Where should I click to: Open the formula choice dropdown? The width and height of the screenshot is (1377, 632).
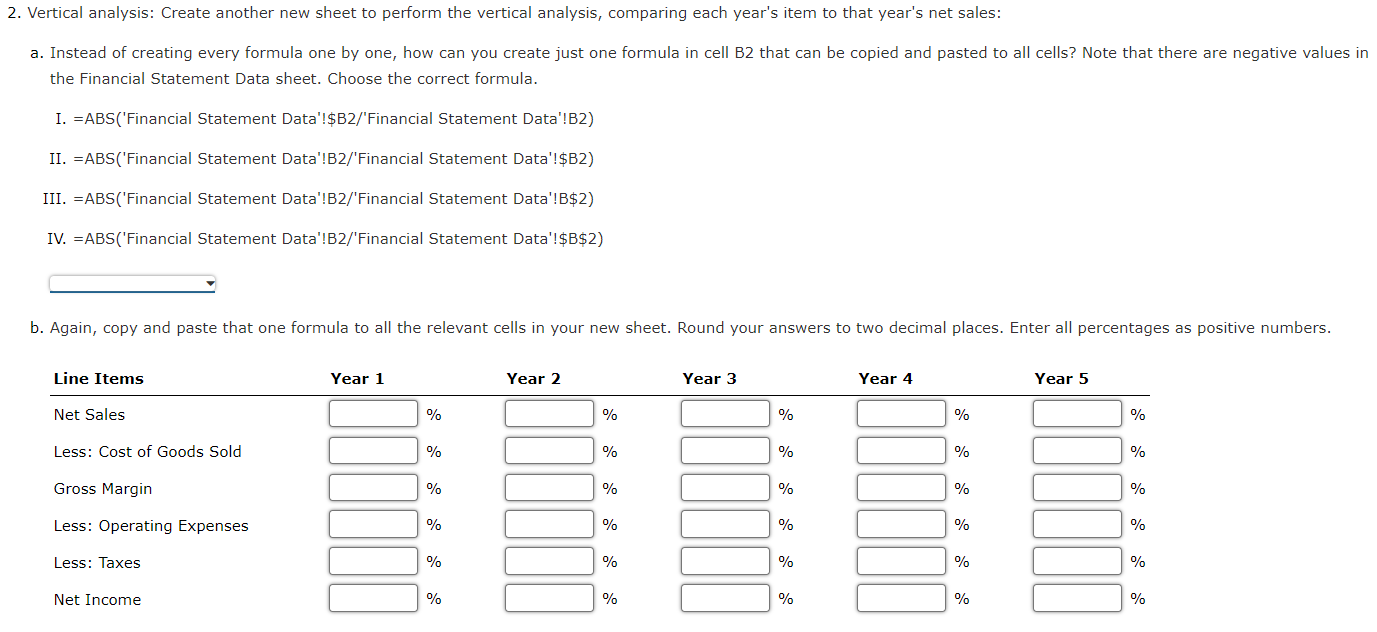tap(132, 284)
